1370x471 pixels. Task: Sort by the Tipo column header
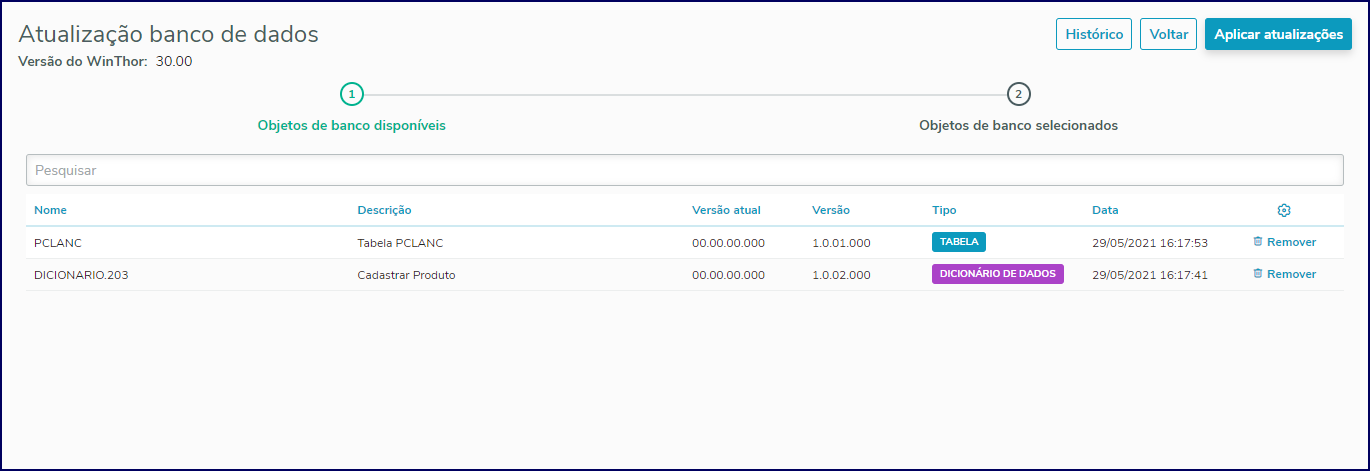(944, 210)
